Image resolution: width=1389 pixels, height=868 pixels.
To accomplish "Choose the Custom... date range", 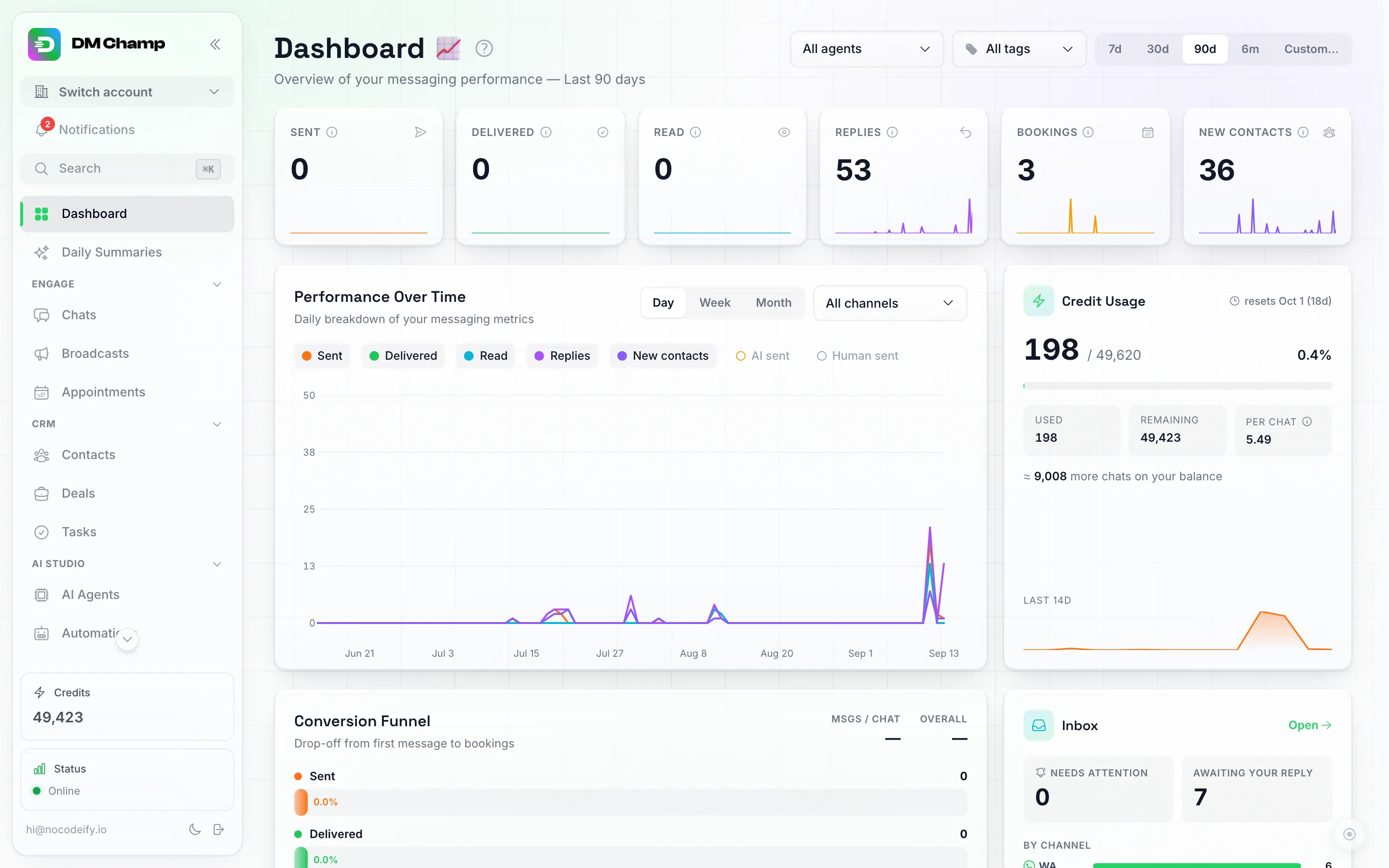I will (1310, 49).
